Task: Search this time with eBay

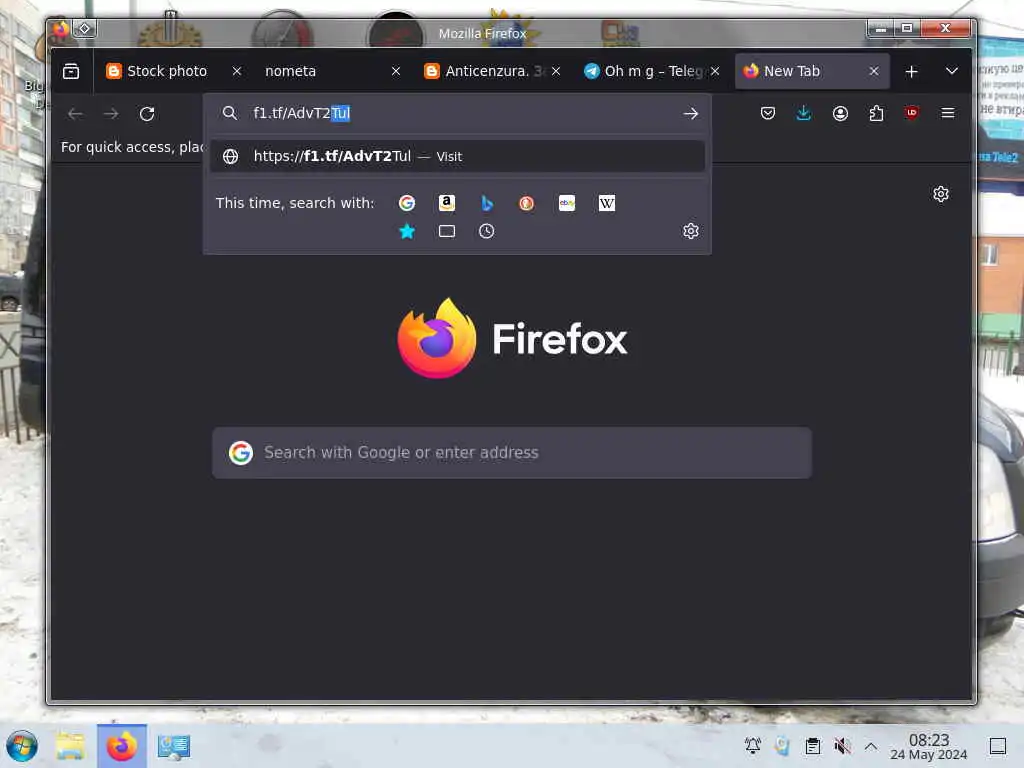Action: click(567, 203)
